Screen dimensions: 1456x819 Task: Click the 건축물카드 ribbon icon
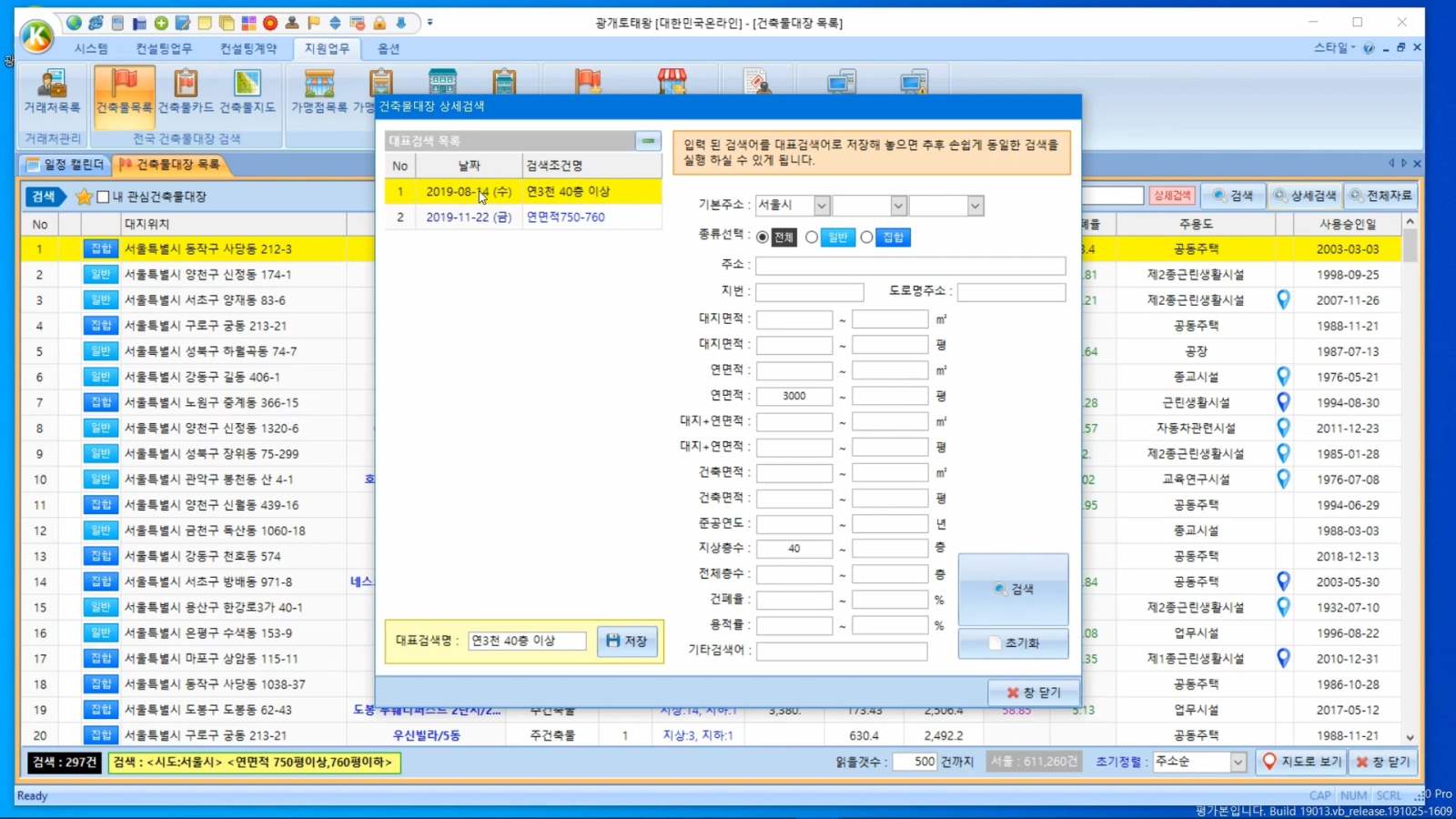(186, 91)
